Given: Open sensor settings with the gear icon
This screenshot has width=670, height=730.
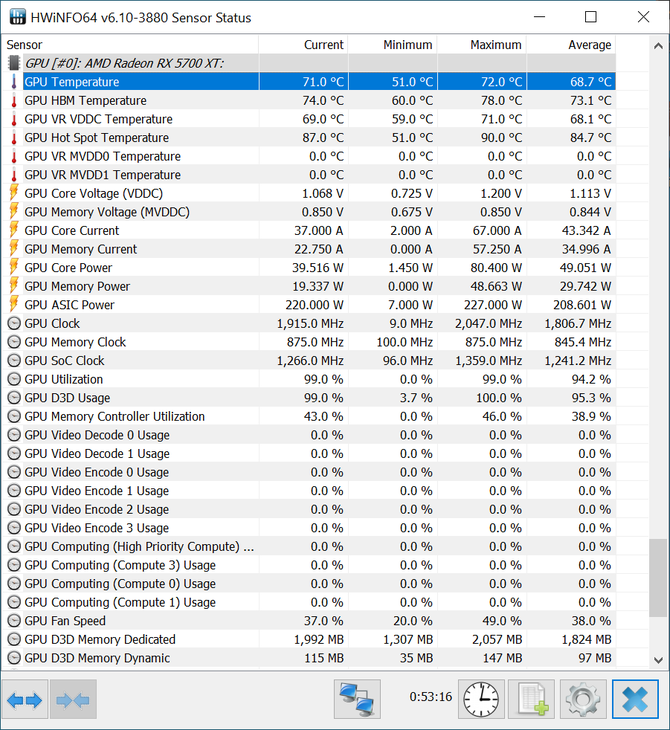Looking at the screenshot, I should click(583, 699).
